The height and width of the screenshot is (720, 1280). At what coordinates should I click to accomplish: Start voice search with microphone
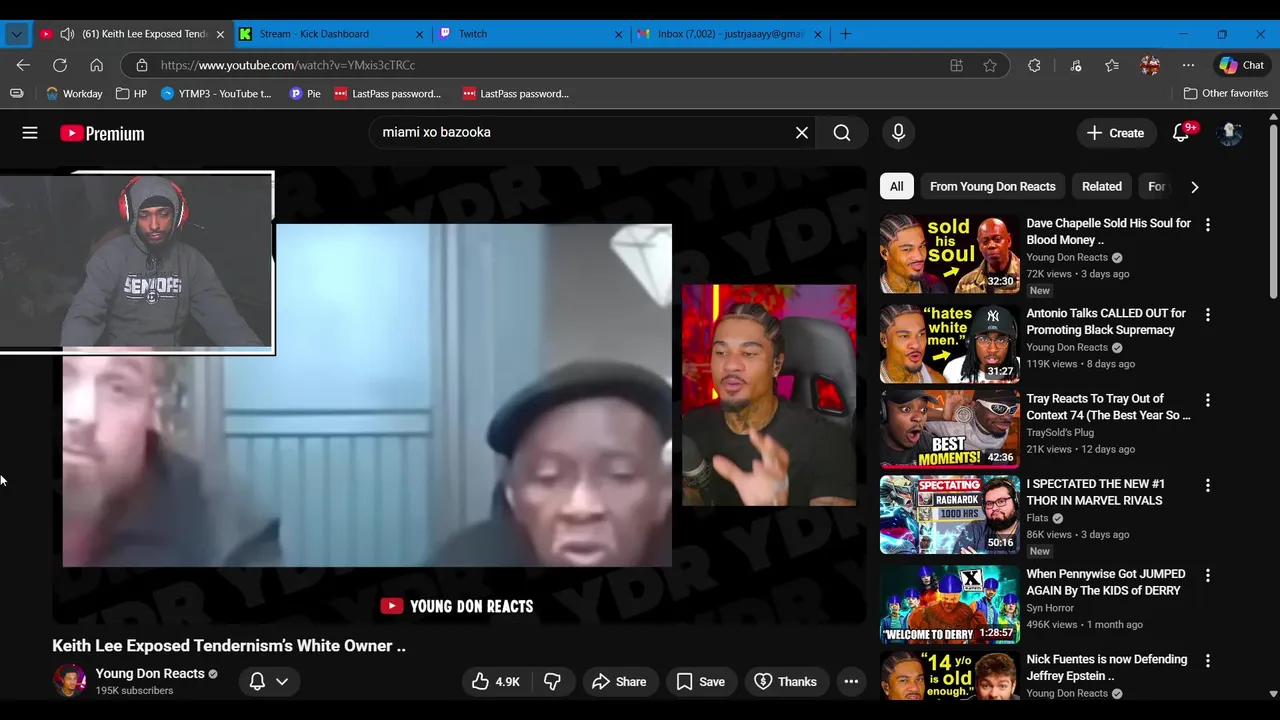(x=898, y=132)
